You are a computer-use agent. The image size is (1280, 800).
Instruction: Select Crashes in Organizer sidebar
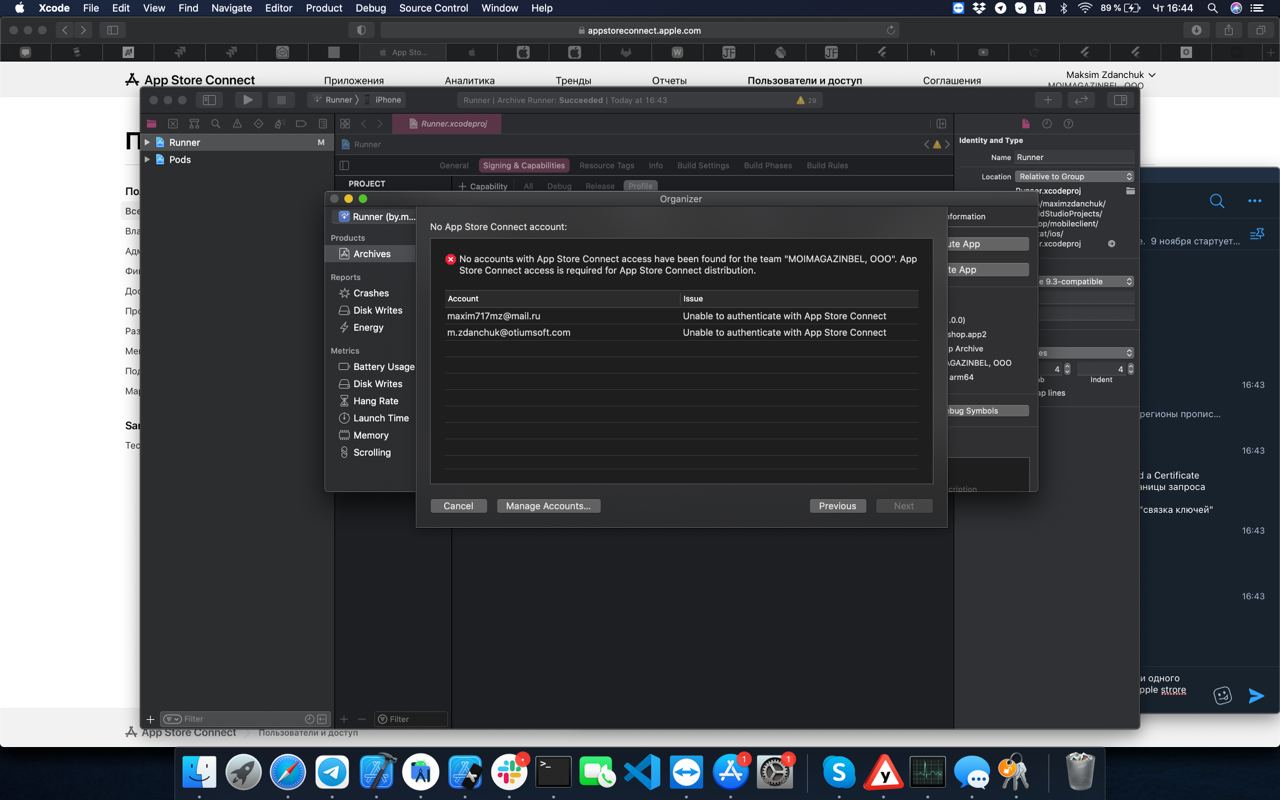click(370, 293)
